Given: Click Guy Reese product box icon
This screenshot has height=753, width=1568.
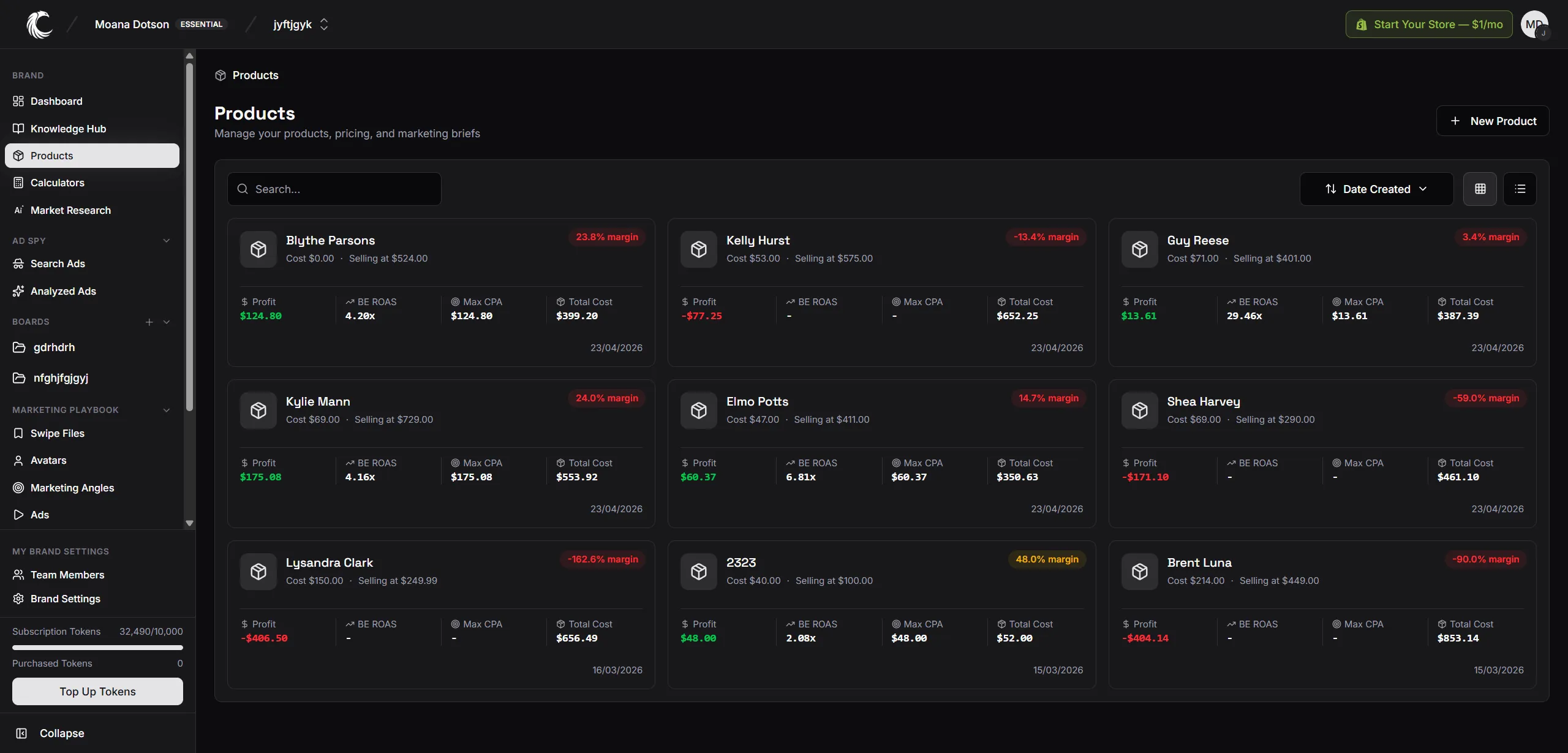Looking at the screenshot, I should (x=1140, y=249).
